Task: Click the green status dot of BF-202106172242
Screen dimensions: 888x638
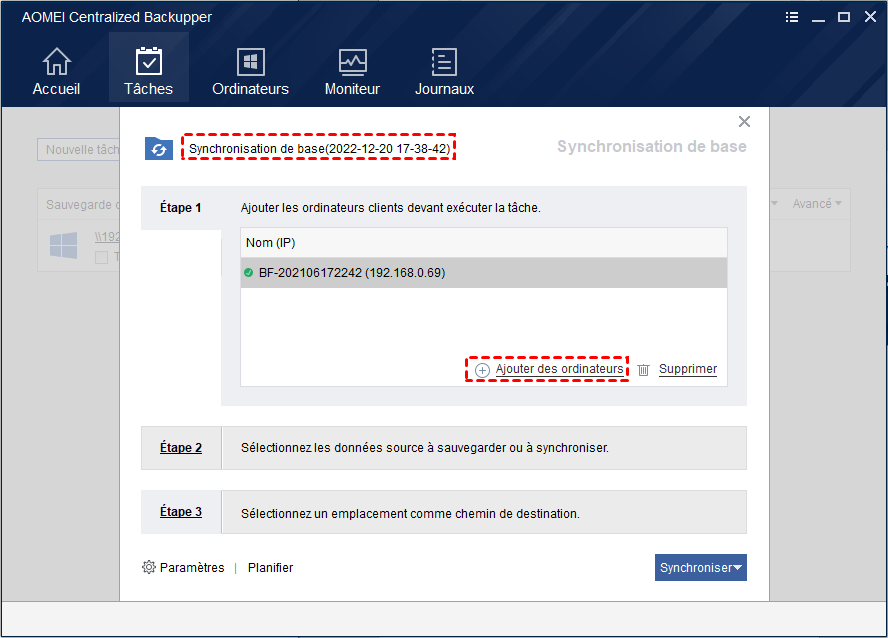Action: coord(248,273)
